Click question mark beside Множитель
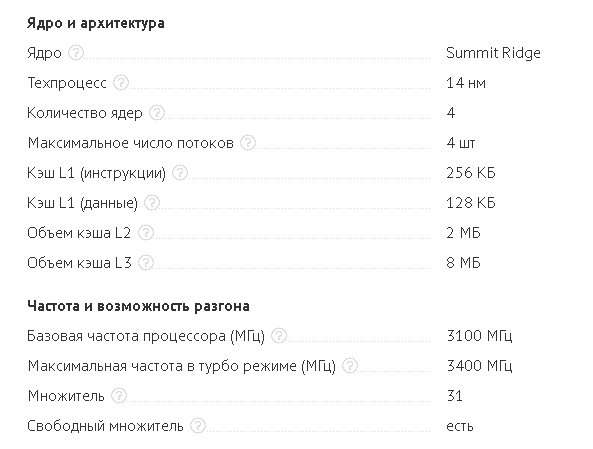 click(119, 395)
